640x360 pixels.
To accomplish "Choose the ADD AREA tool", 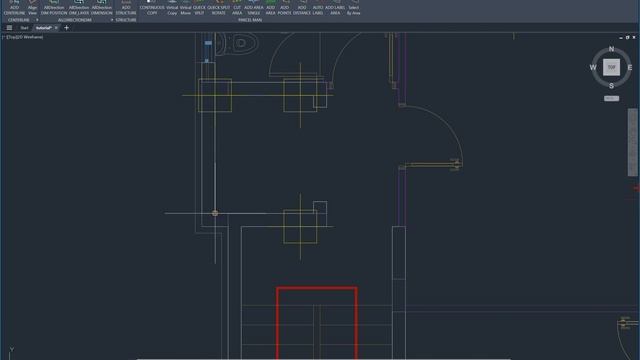I will click(270, 8).
